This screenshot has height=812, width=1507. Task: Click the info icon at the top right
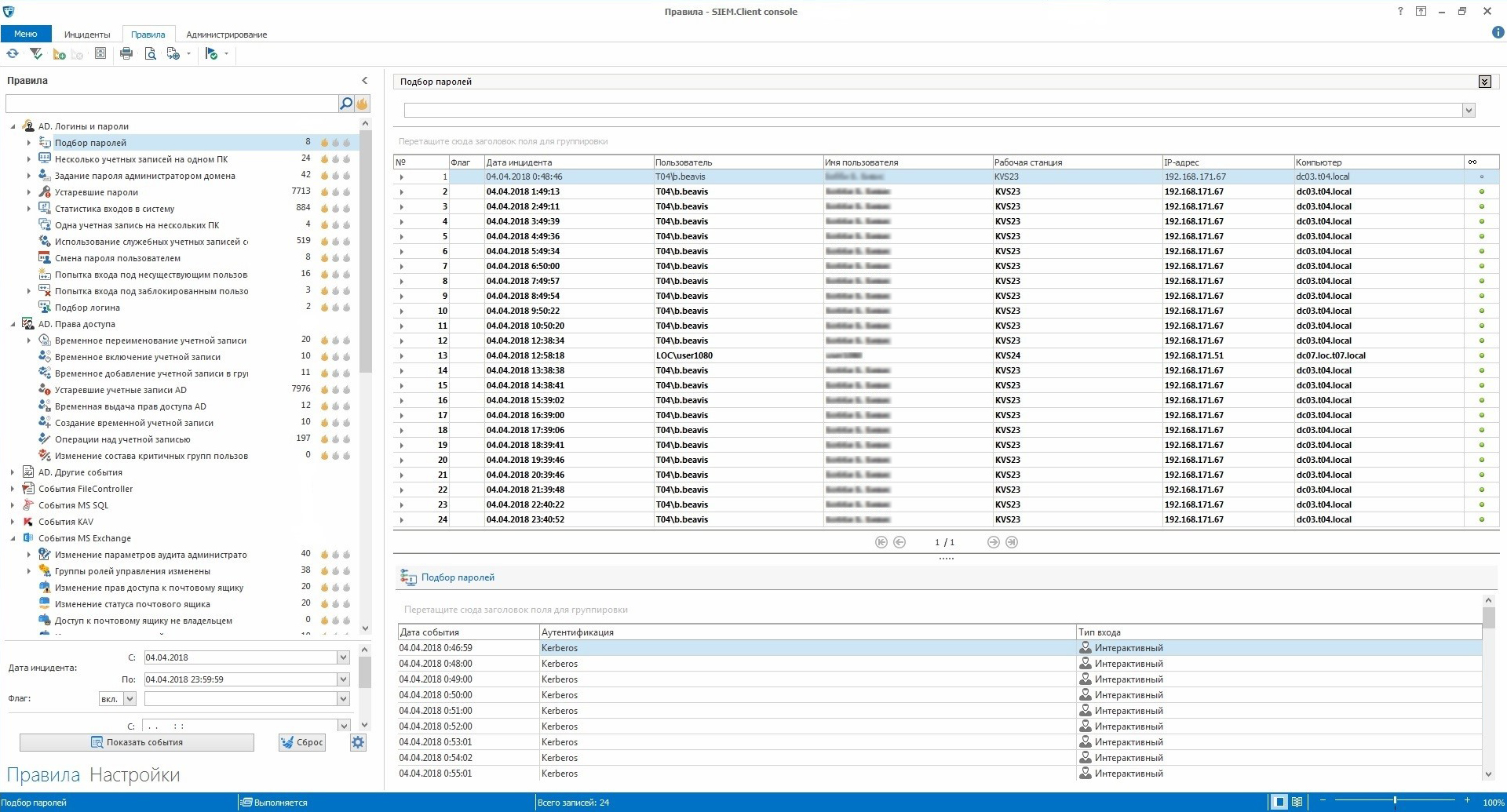[x=1497, y=33]
